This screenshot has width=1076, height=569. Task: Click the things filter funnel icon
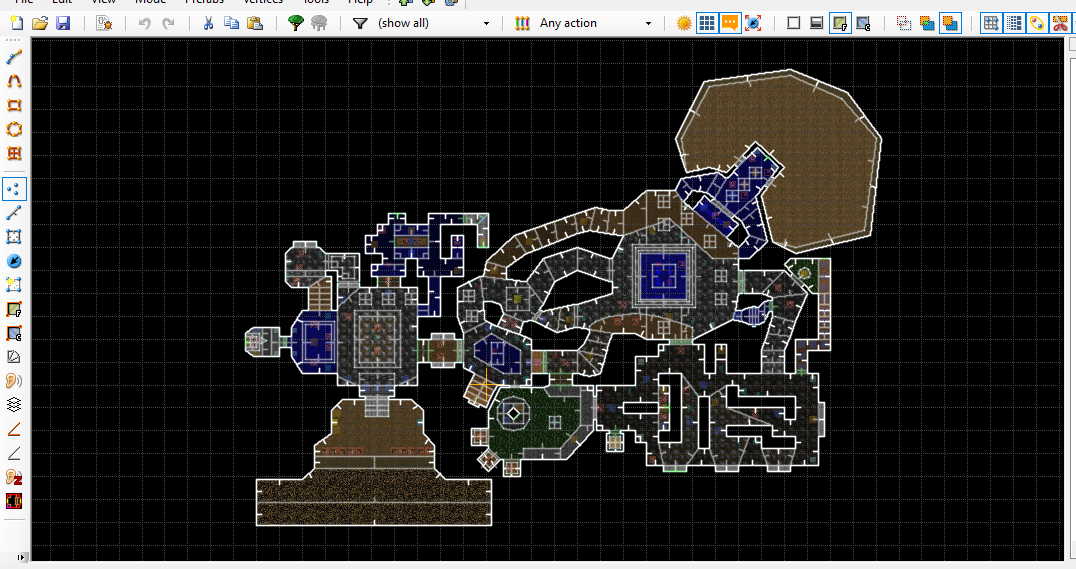click(x=360, y=23)
